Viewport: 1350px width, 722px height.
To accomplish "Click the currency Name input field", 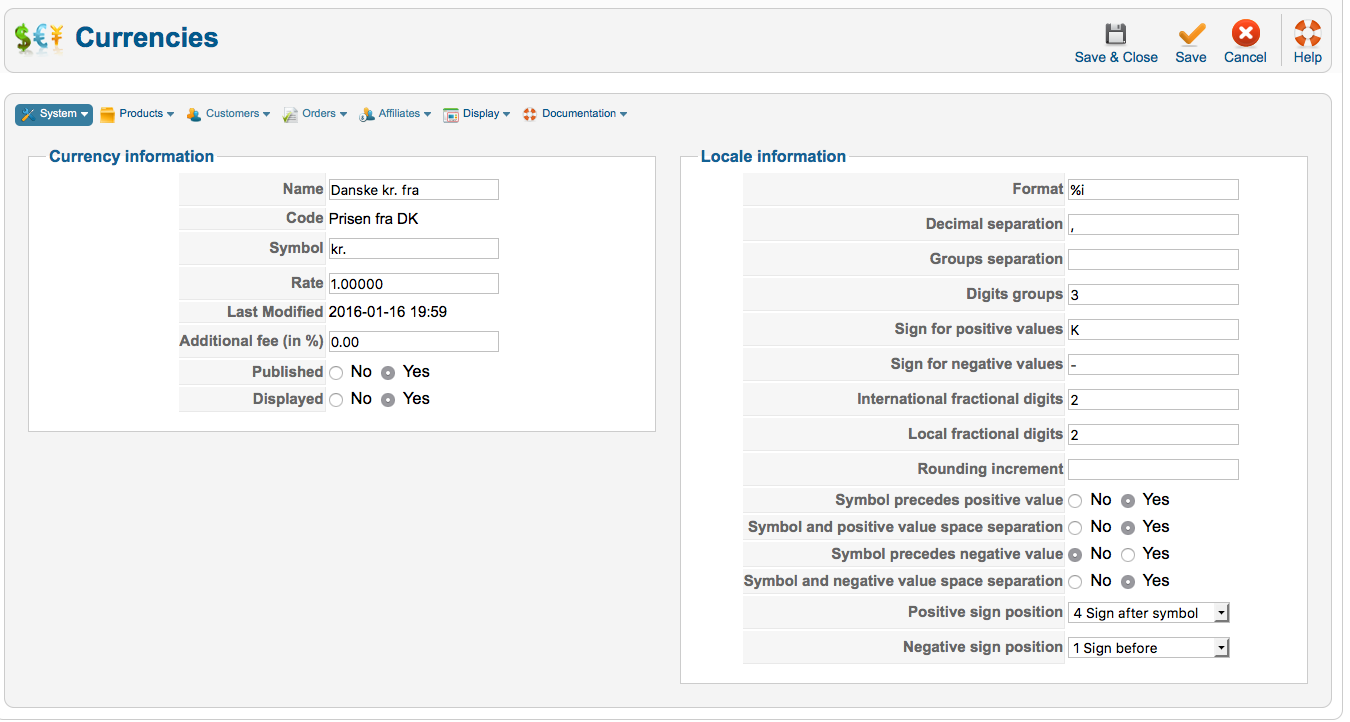I will [413, 190].
